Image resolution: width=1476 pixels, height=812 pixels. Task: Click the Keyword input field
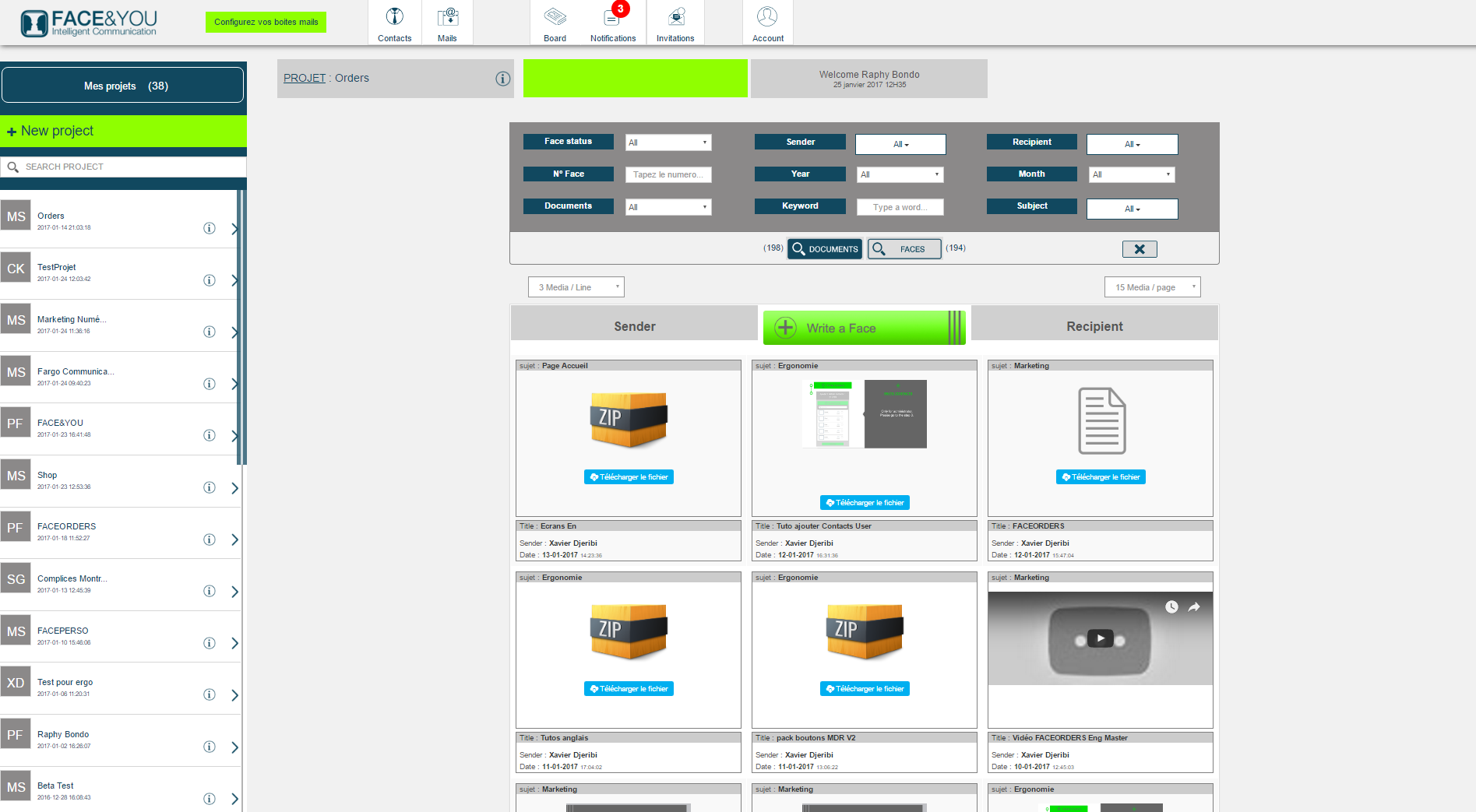pyautogui.click(x=900, y=207)
